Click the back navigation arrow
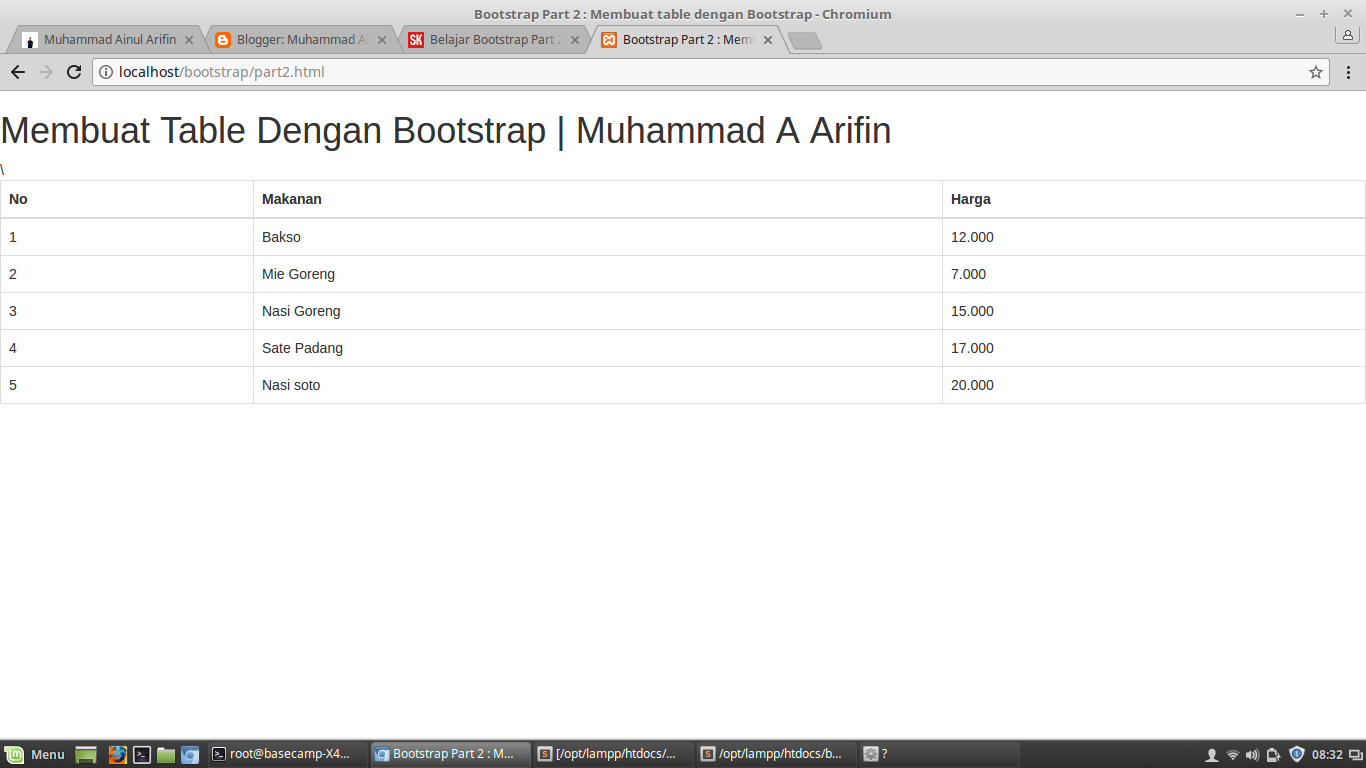This screenshot has height=768, width=1366. (17, 72)
